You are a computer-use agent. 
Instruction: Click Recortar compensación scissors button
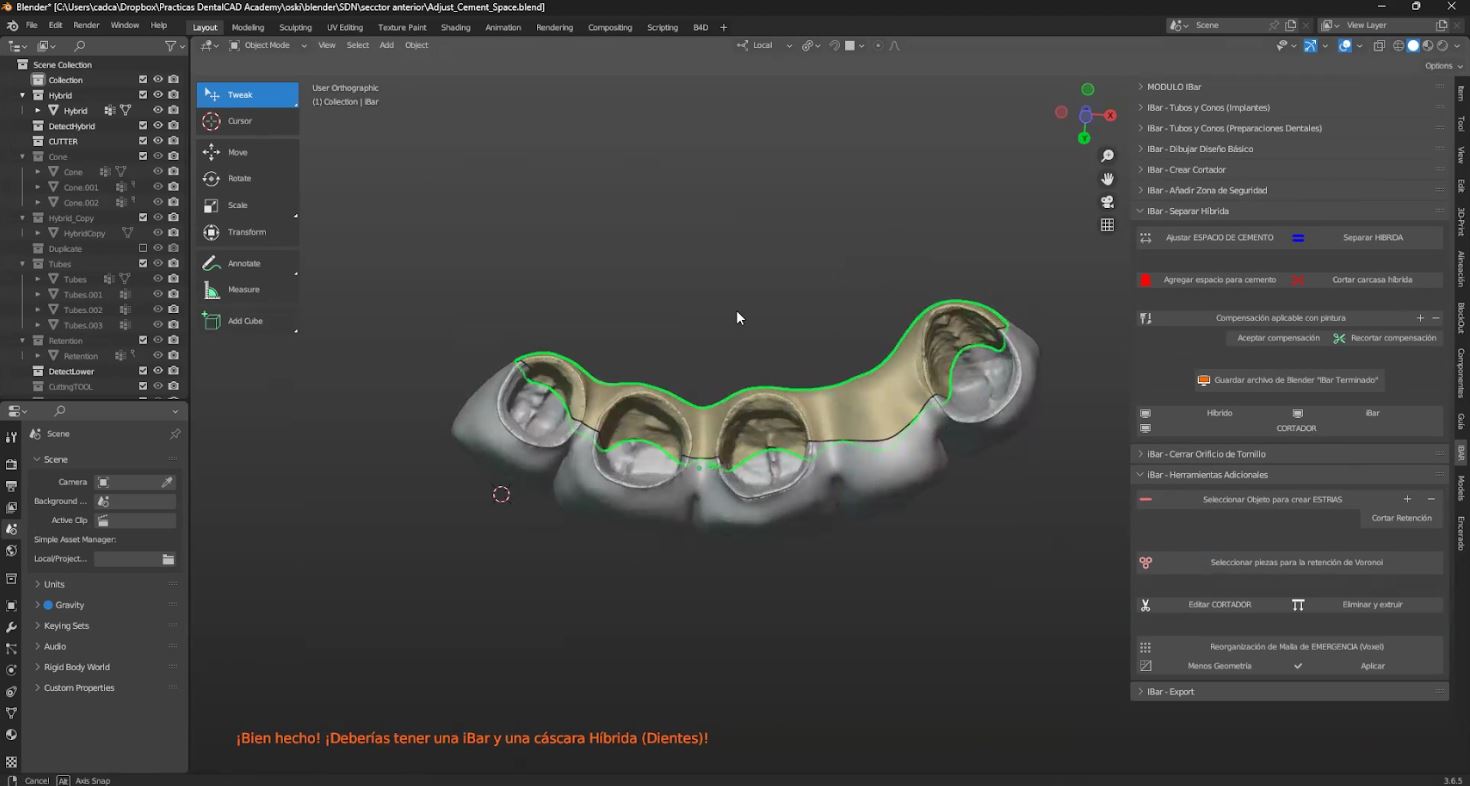click(x=1385, y=338)
